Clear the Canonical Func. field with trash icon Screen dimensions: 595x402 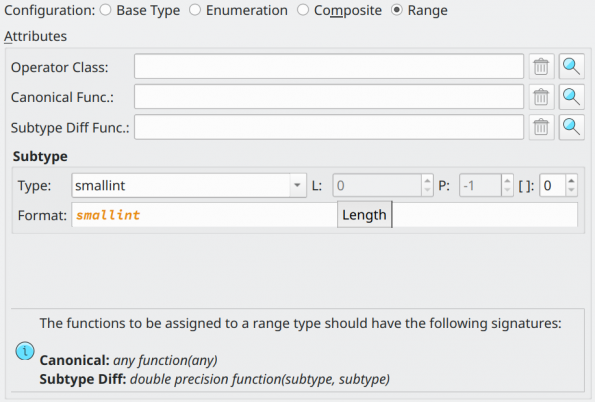click(x=541, y=97)
